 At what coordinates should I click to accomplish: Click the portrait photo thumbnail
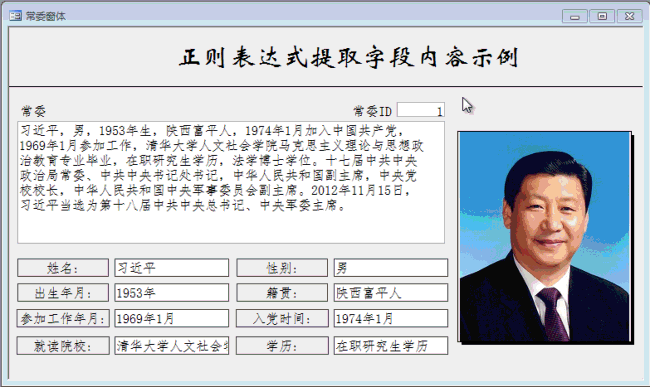pos(545,237)
